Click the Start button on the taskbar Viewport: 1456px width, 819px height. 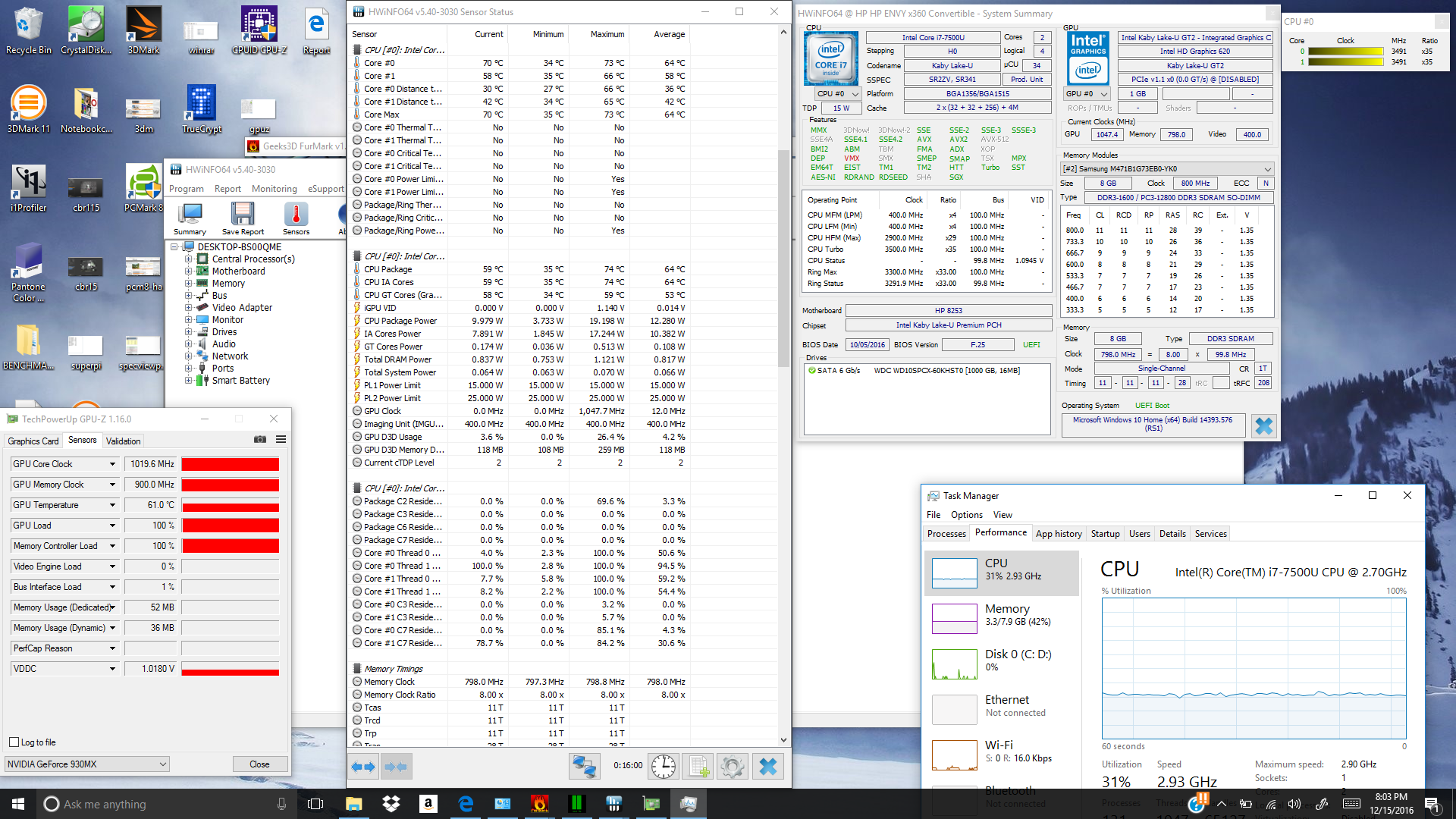tap(18, 804)
